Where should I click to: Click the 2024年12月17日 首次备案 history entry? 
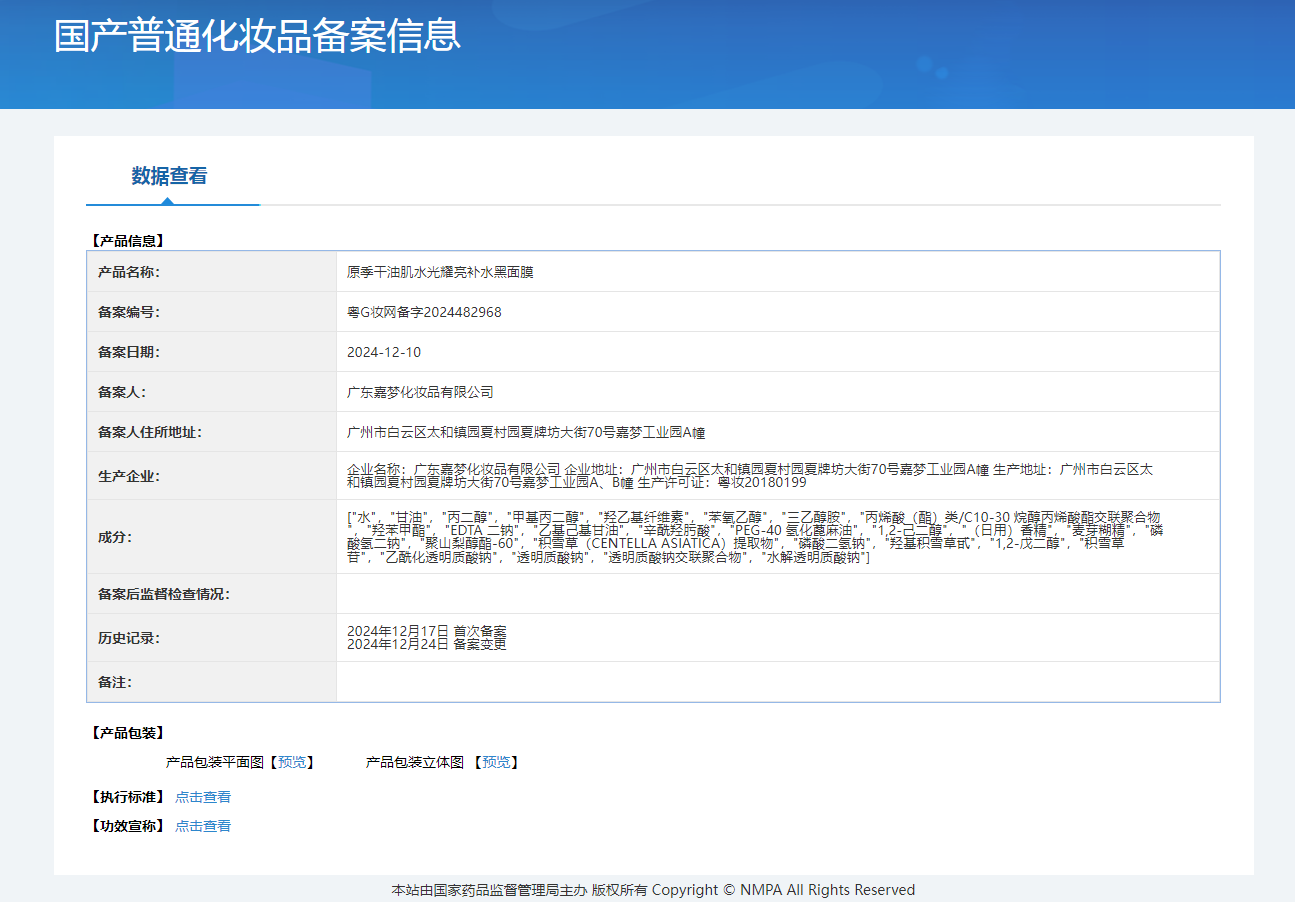click(427, 631)
